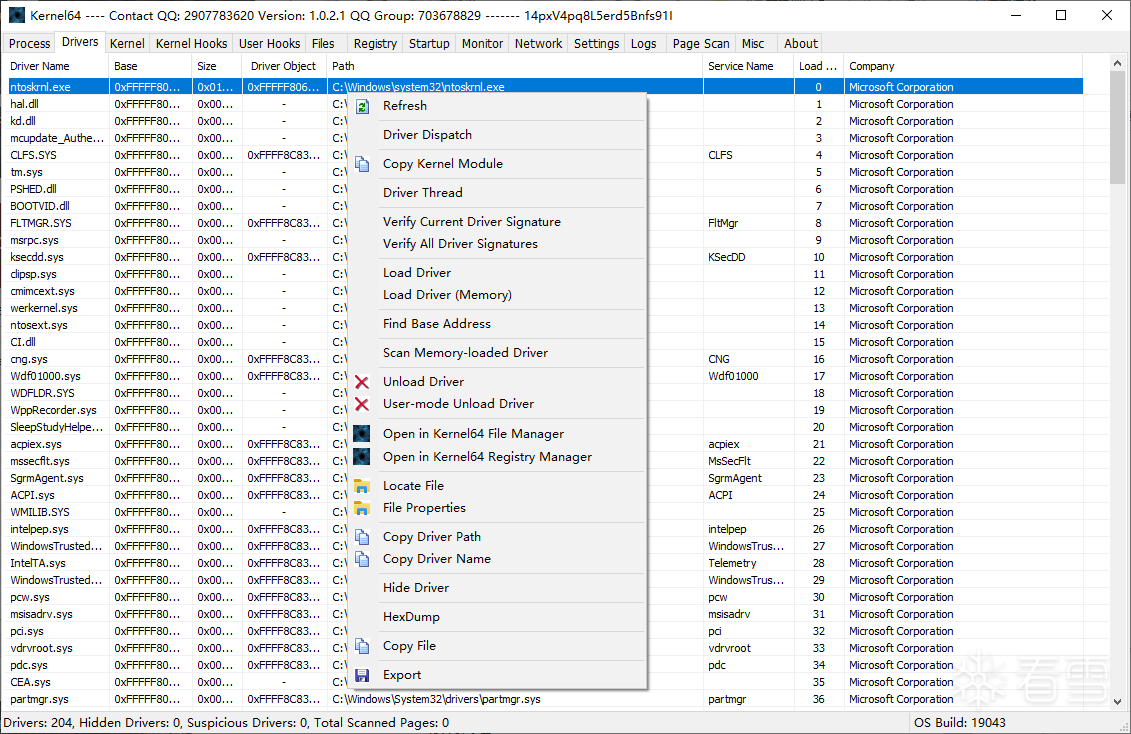Click the Locate File folder icon
This screenshot has height=734, width=1131.
362,486
